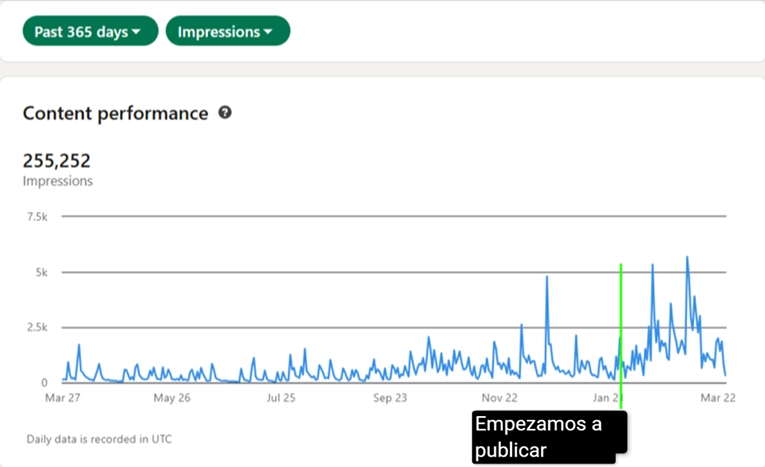Click the caret arrow in Past 365 days

tap(136, 32)
